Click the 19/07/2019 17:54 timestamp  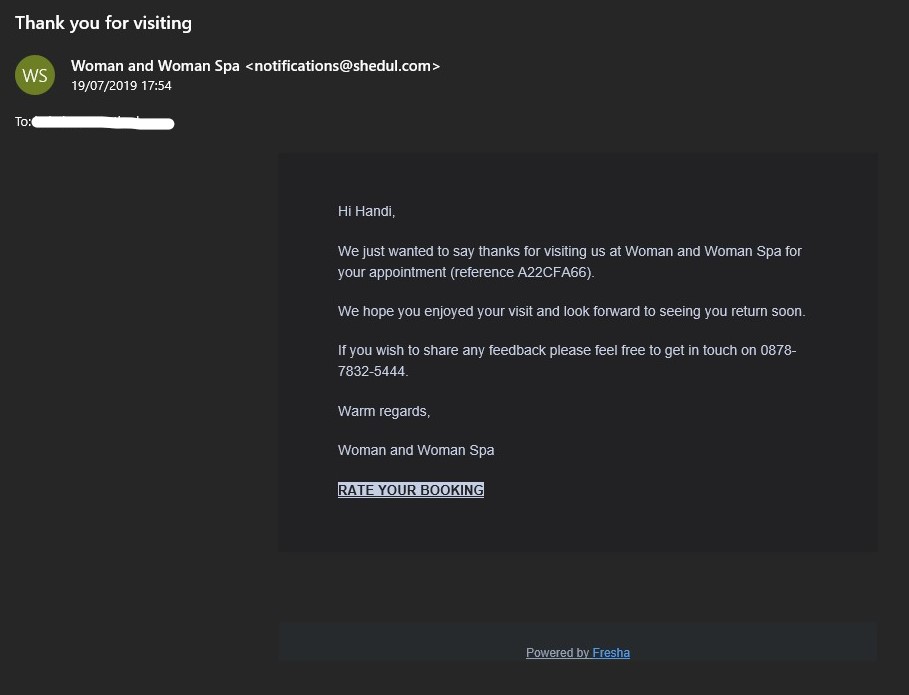(x=121, y=86)
